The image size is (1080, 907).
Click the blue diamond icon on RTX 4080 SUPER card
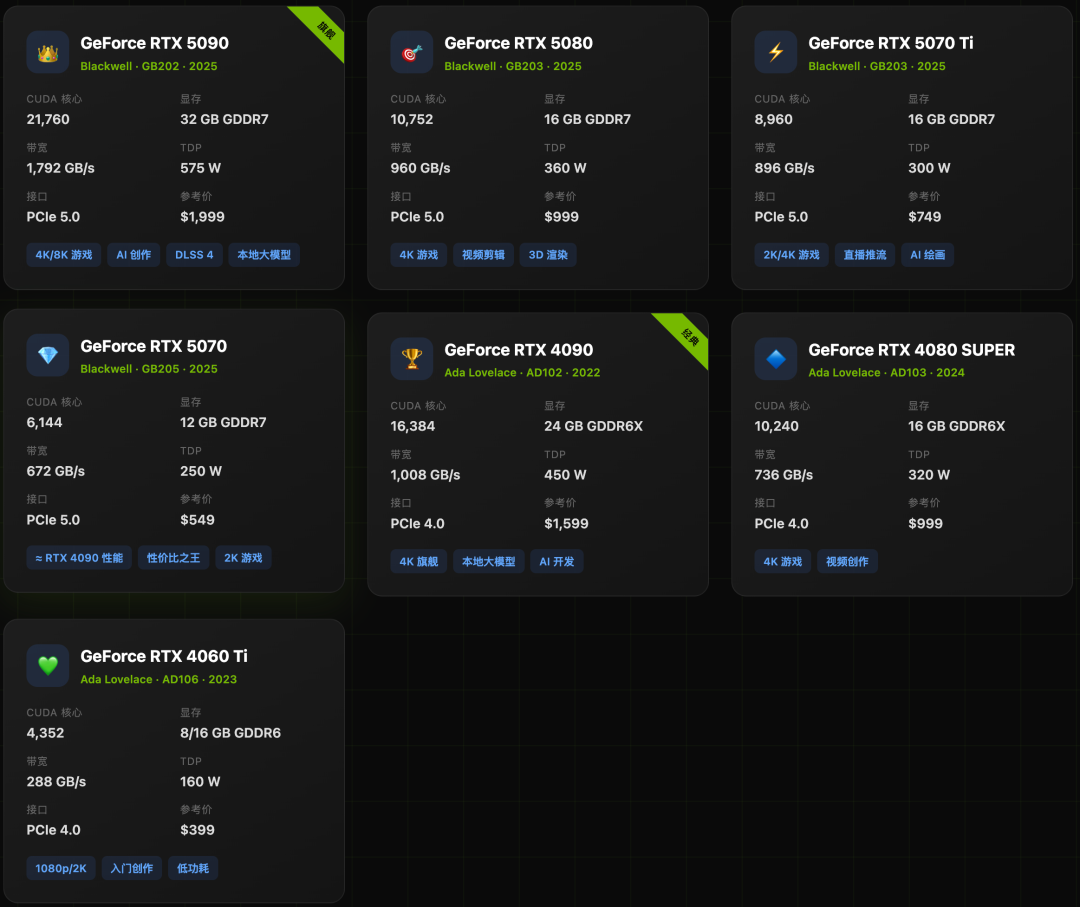coord(774,360)
